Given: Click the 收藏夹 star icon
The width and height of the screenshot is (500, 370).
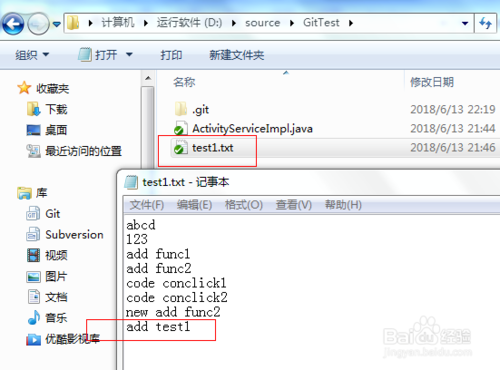Looking at the screenshot, I should [24, 88].
